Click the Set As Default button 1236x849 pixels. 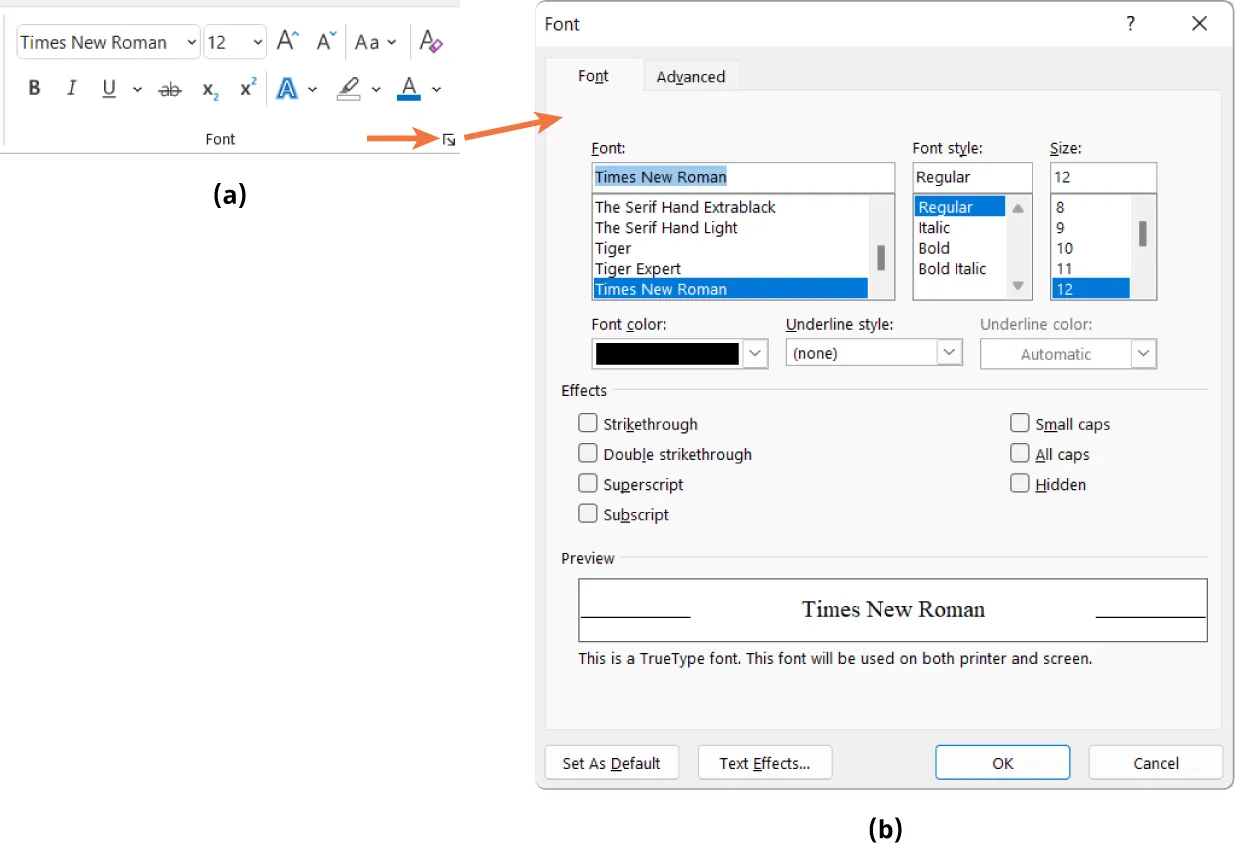point(611,762)
